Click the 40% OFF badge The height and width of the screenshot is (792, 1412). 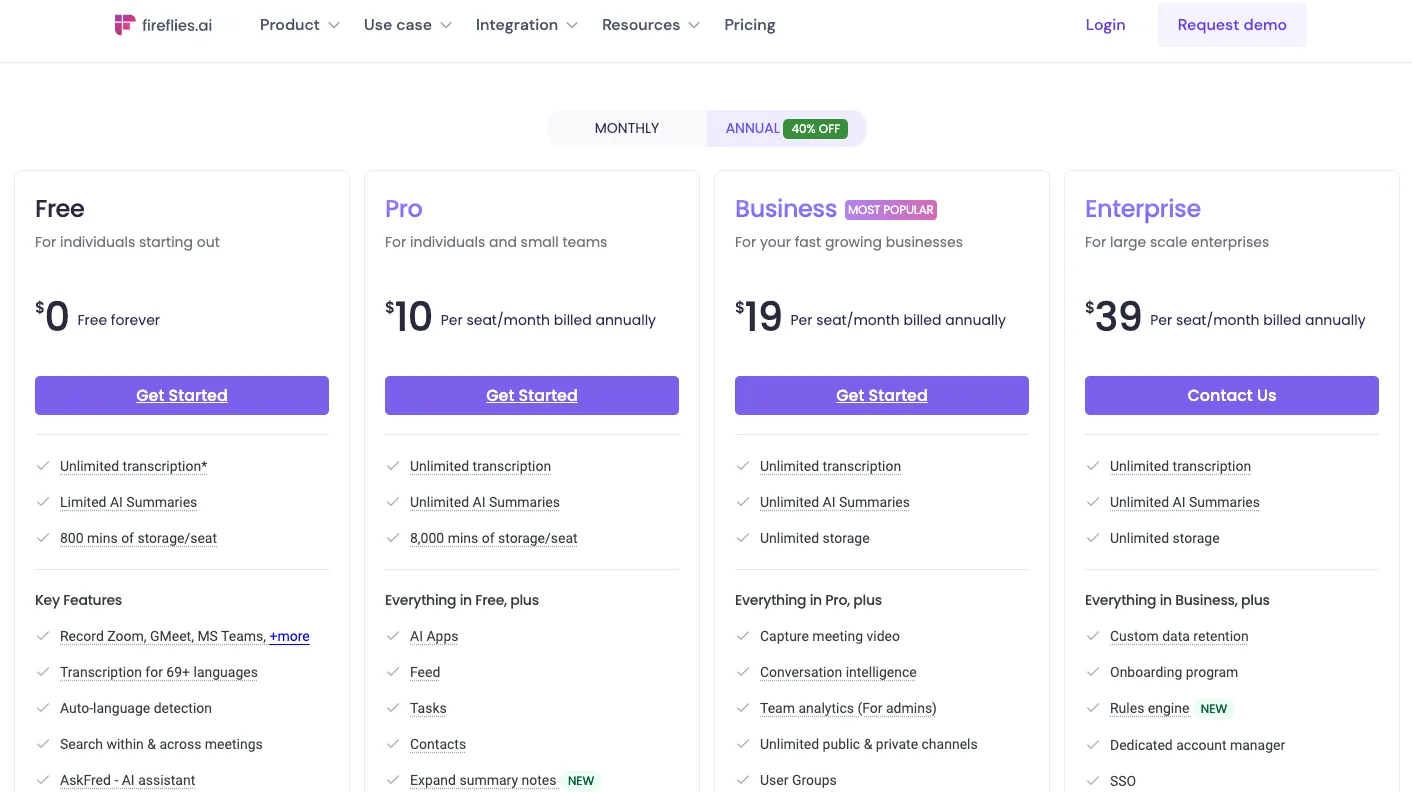[816, 129]
